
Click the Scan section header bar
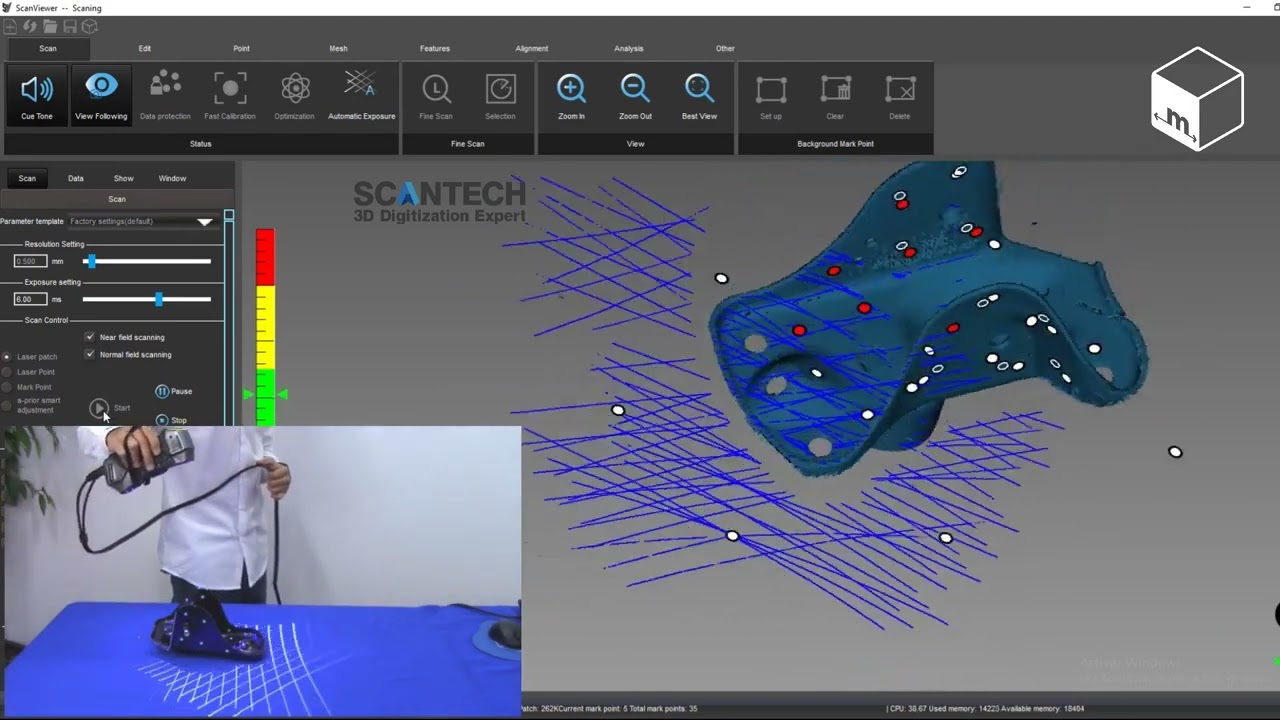117,199
